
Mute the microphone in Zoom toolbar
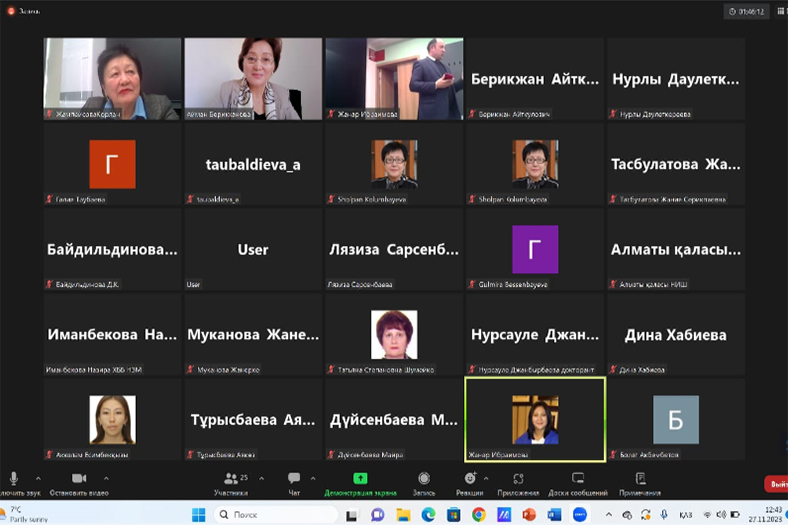tap(14, 479)
